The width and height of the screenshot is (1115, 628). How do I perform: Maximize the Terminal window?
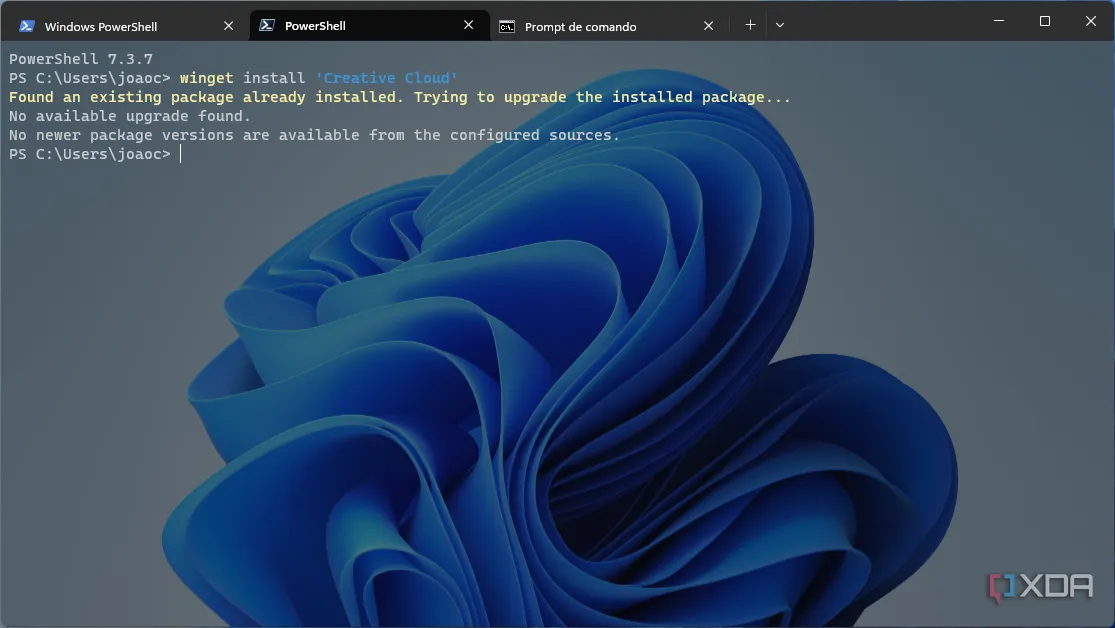click(x=1044, y=21)
